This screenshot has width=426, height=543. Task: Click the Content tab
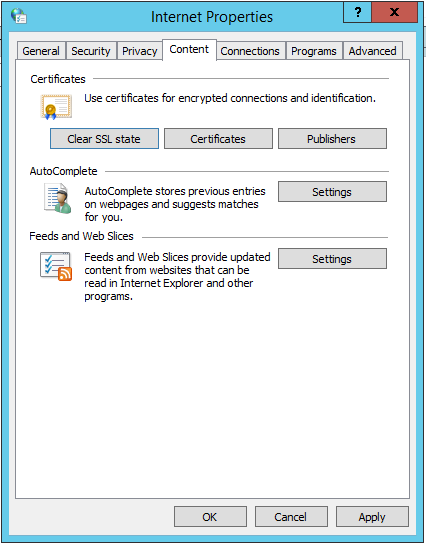[x=189, y=50]
